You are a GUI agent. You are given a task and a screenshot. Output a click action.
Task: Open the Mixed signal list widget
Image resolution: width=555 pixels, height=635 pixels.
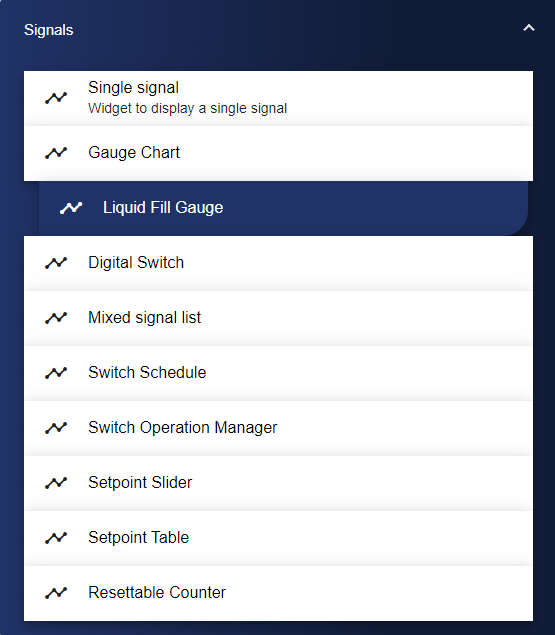pos(278,318)
